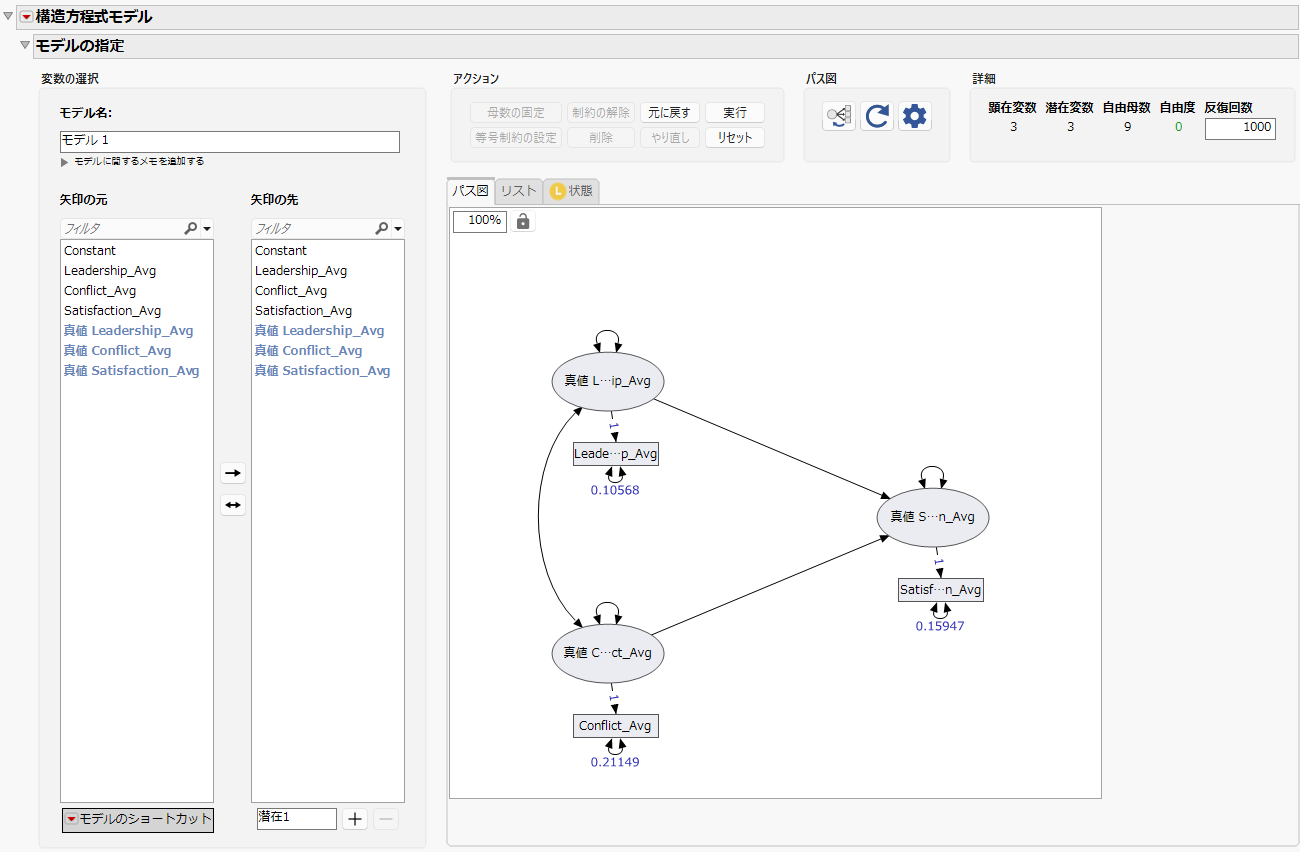Viewport: 1300px width, 852px height.
Task: Click the circular refresh arrow icon
Action: (x=877, y=116)
